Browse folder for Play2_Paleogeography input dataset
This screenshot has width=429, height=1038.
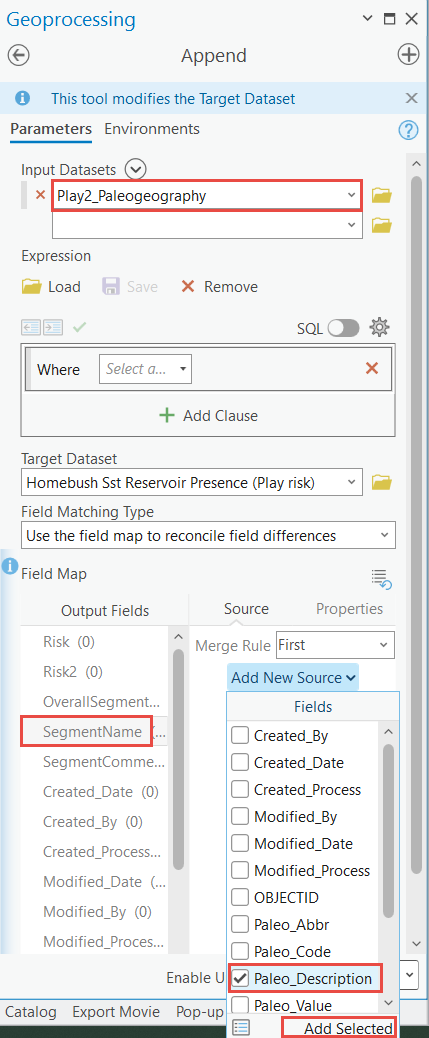(382, 196)
